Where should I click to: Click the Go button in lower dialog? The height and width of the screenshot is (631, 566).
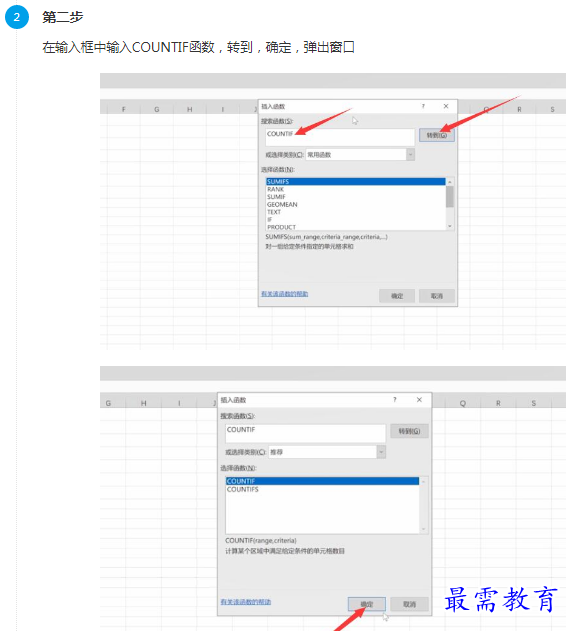point(409,431)
